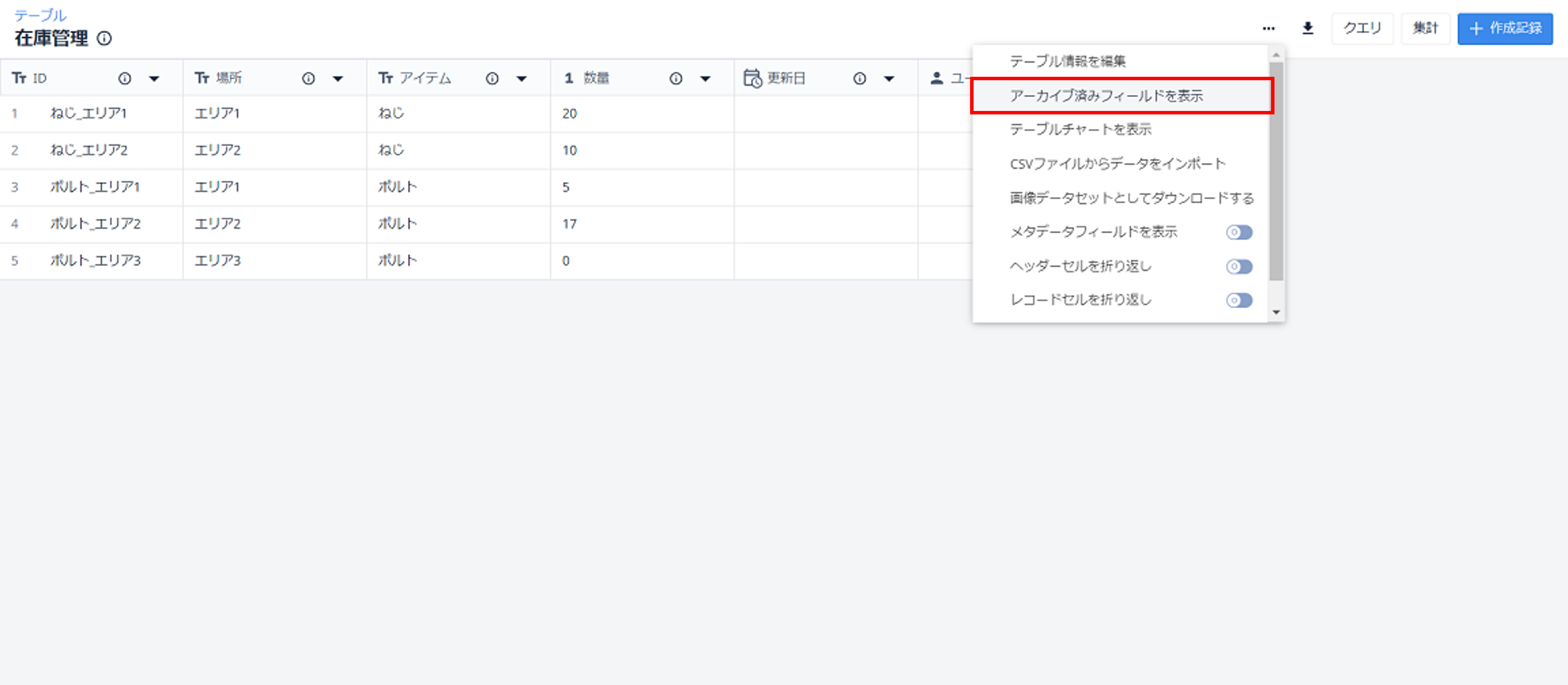1568x685 pixels.
Task: Toggle メタデータフィールドを表示 switch
Action: 1239,232
